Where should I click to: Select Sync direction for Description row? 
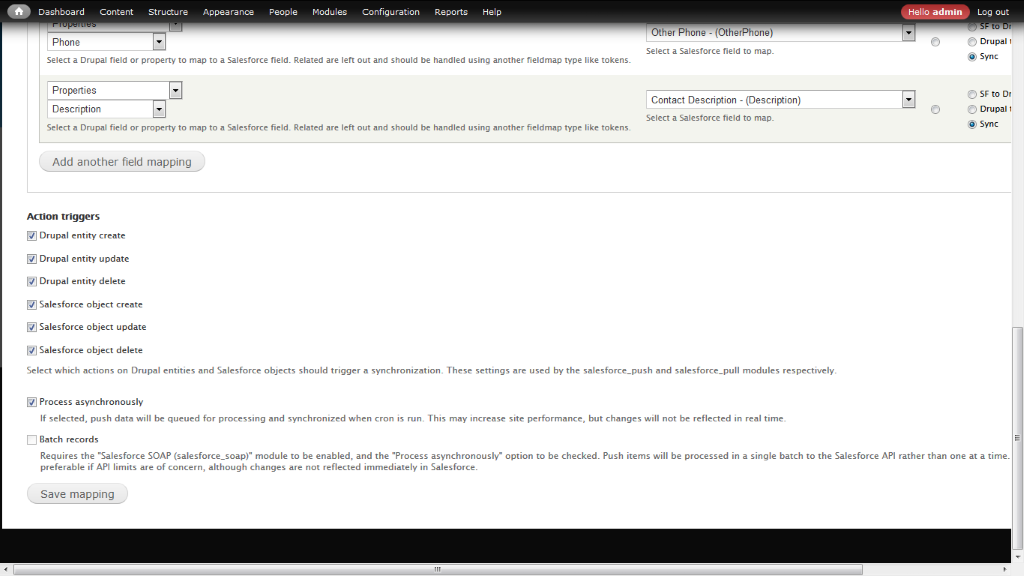(972, 124)
